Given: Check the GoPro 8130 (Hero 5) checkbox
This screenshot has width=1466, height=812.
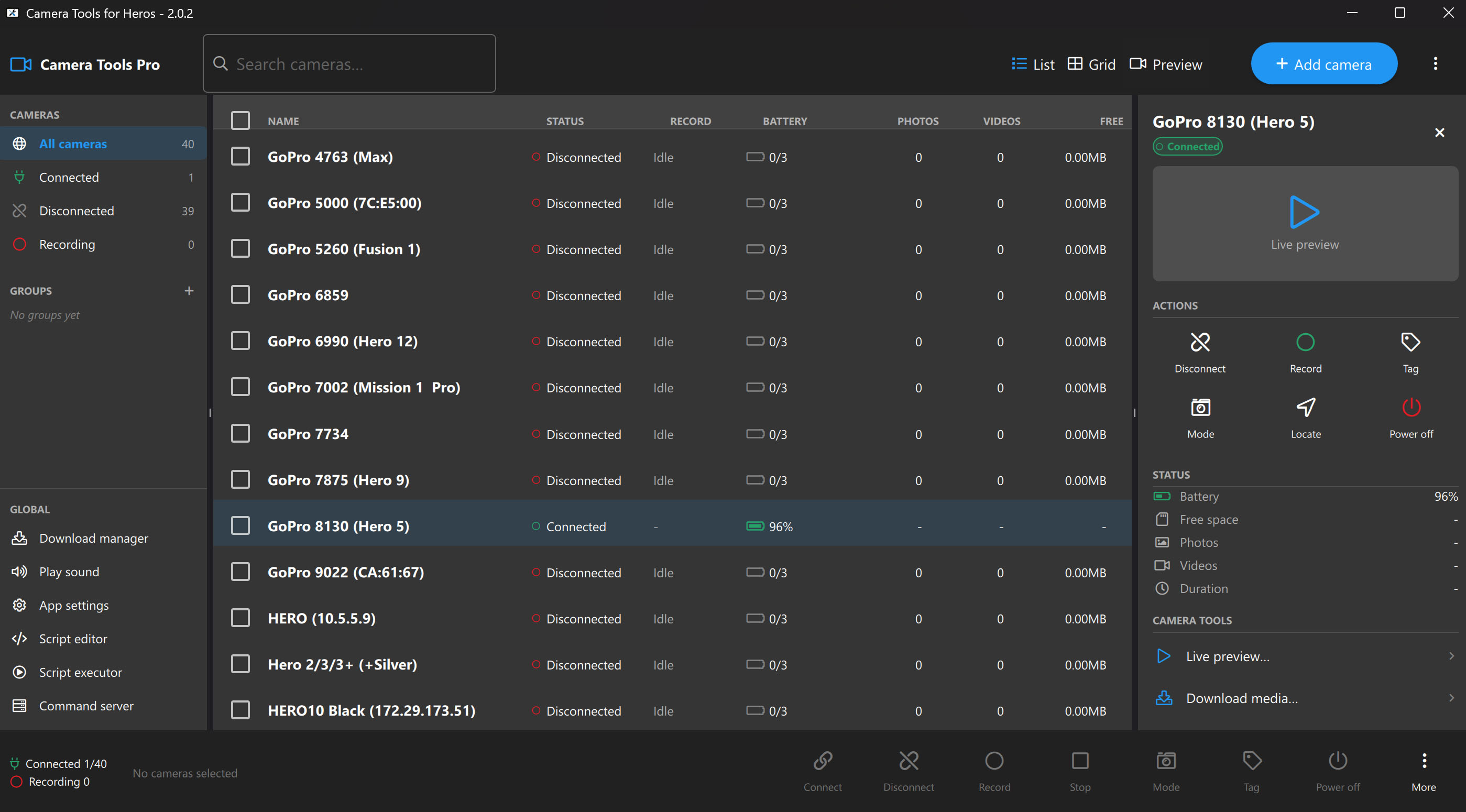Looking at the screenshot, I should (x=240, y=526).
